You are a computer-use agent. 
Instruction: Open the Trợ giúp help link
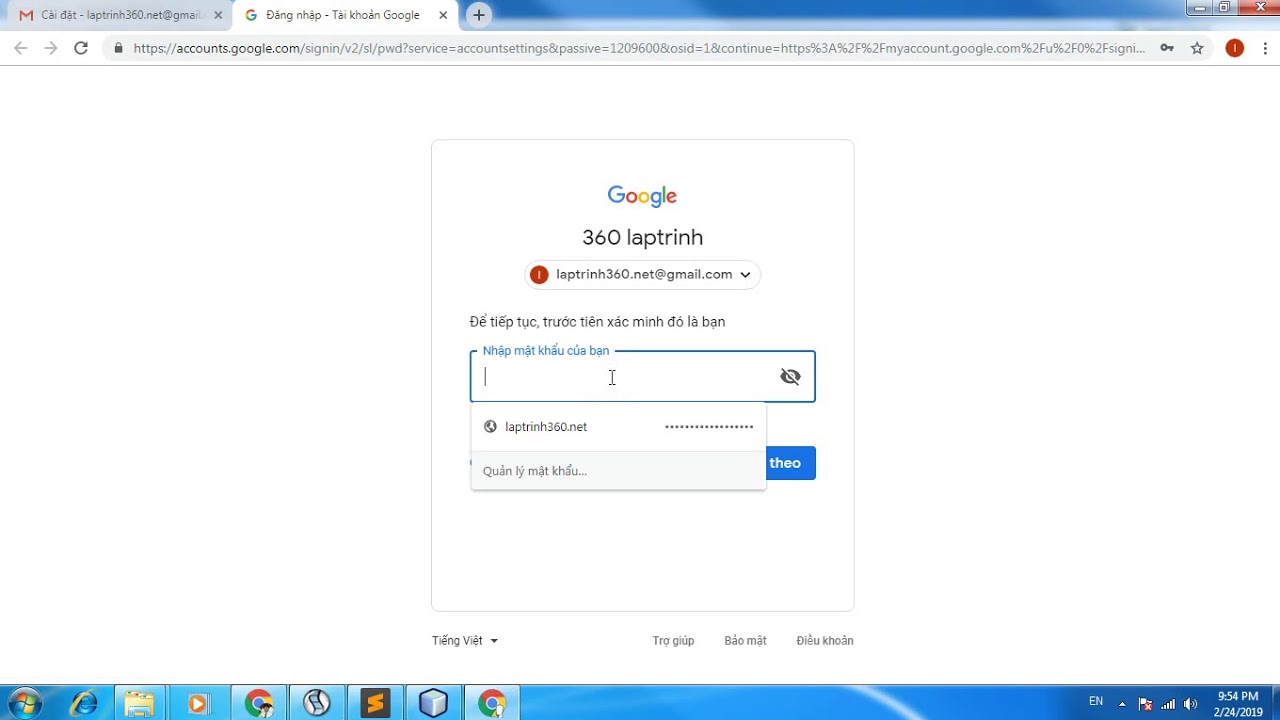pyautogui.click(x=673, y=641)
